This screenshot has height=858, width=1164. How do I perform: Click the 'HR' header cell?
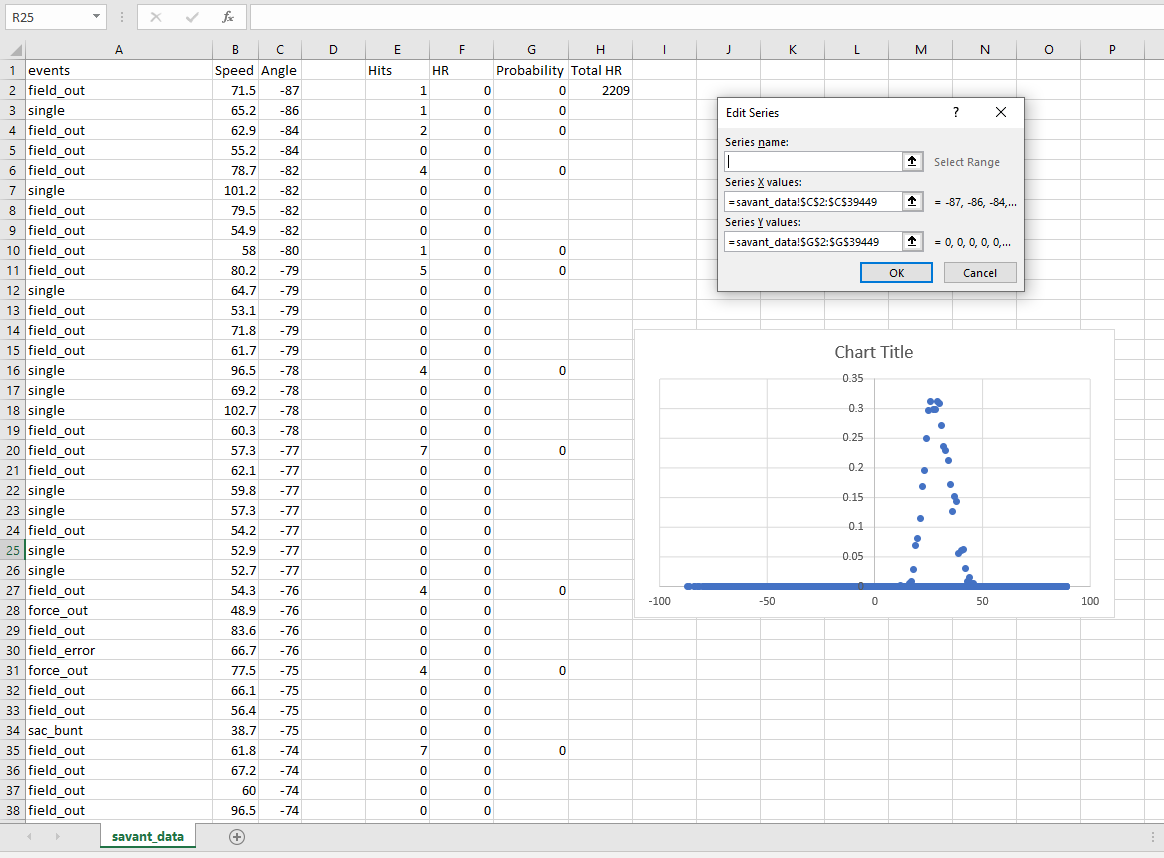461,71
